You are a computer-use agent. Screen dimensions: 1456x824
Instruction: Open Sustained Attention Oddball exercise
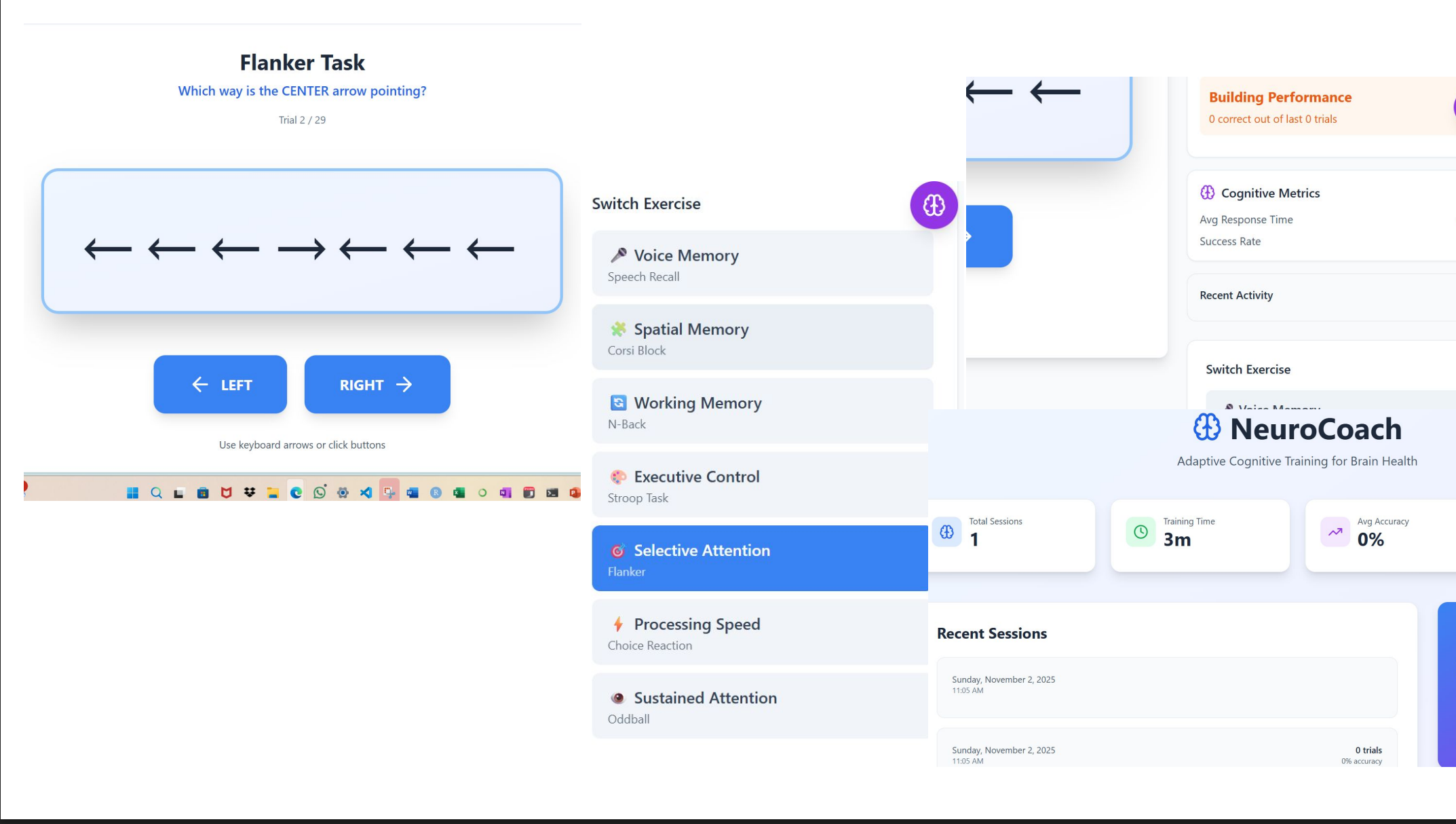click(760, 707)
